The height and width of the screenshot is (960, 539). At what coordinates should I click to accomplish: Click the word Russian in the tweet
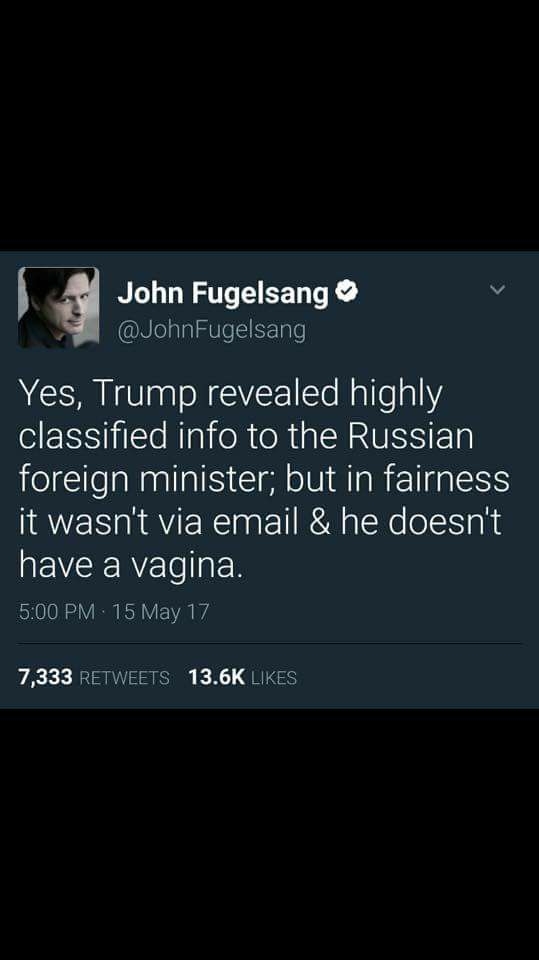tap(411, 436)
